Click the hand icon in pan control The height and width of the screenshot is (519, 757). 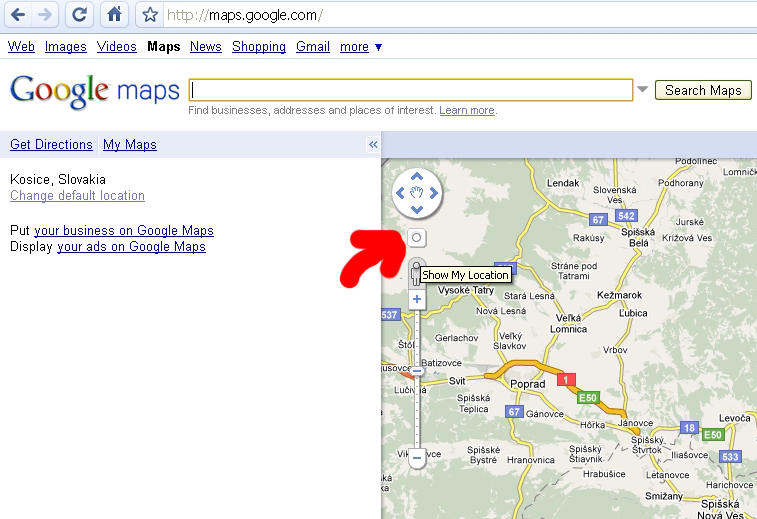[417, 193]
